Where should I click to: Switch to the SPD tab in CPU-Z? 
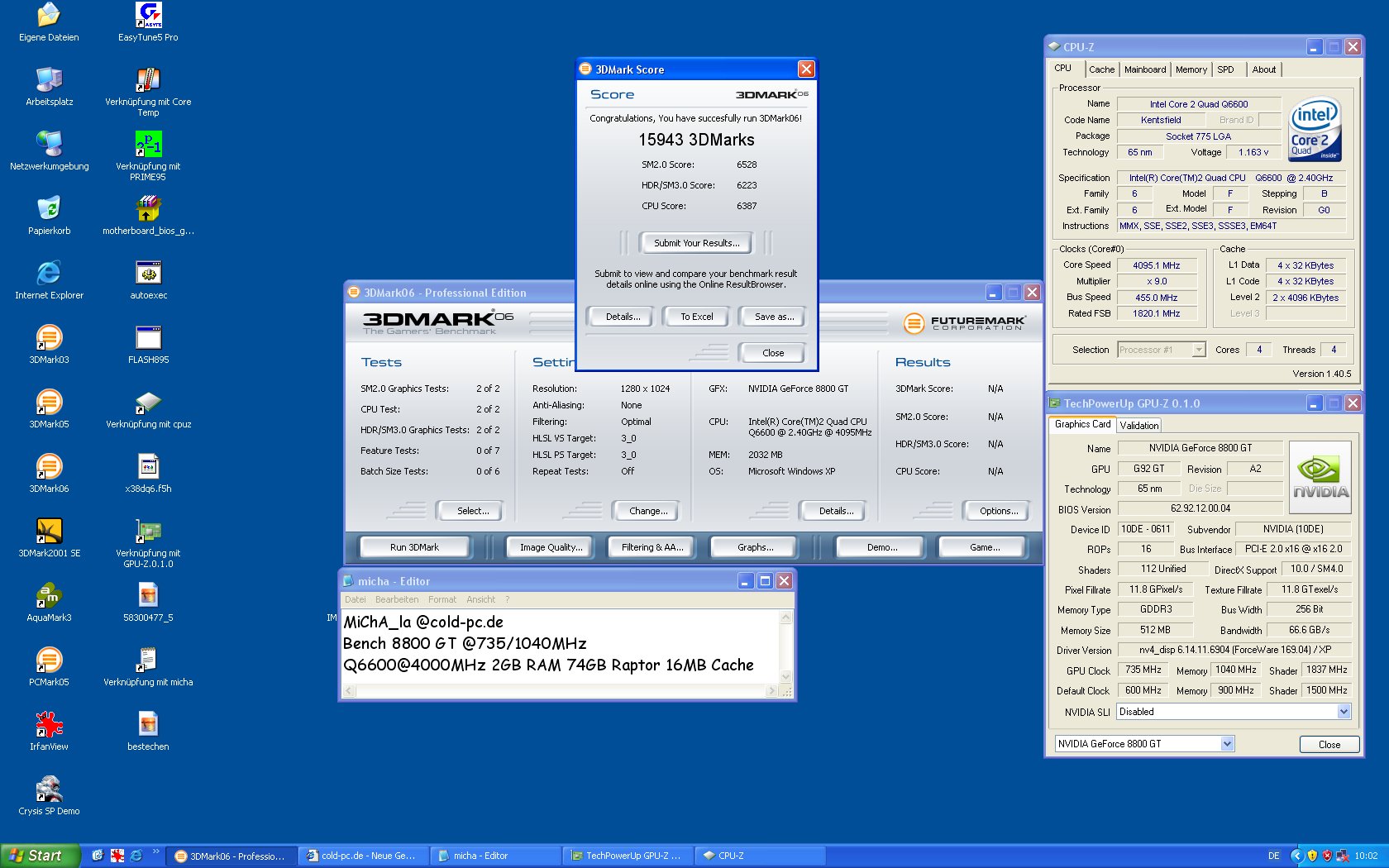tap(1225, 69)
